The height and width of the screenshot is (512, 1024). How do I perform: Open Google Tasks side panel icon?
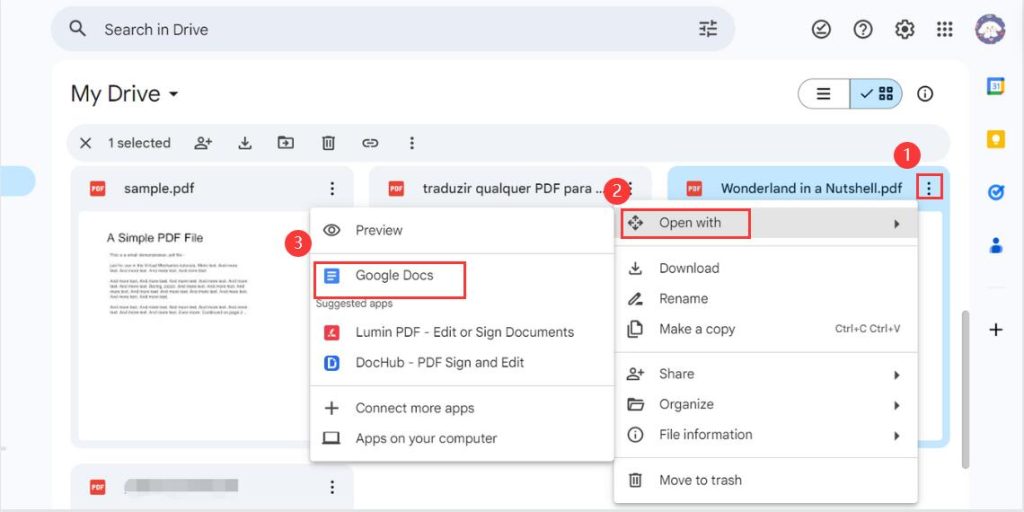click(x=995, y=193)
